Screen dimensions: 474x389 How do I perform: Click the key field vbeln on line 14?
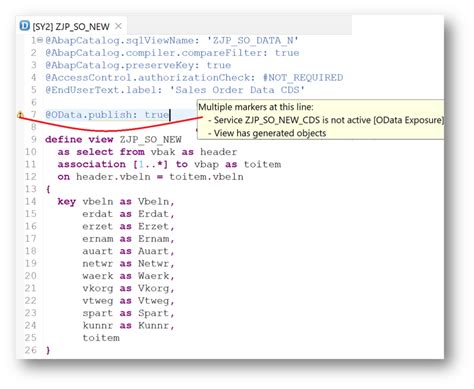click(98, 202)
